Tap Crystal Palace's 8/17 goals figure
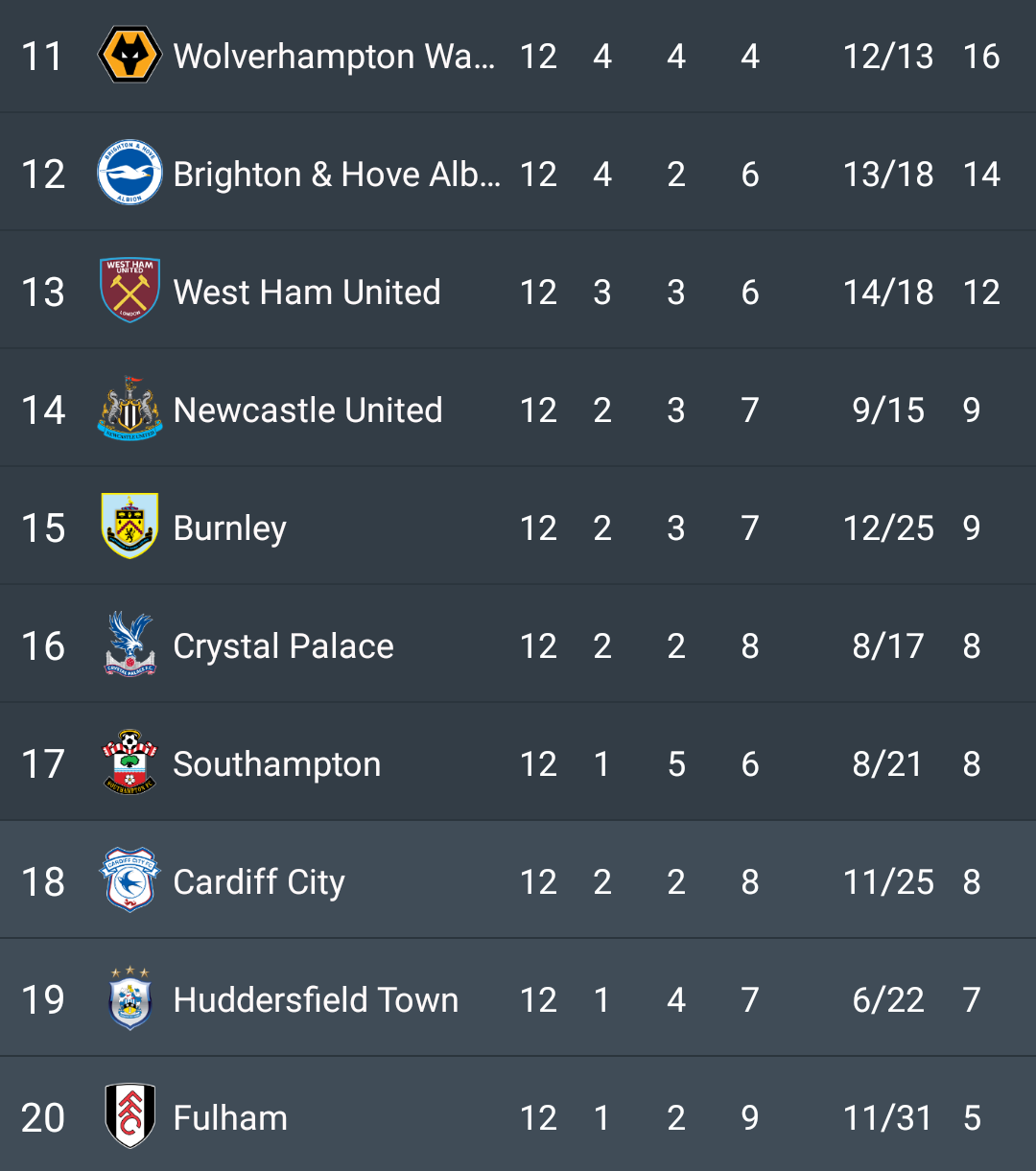 tap(888, 646)
